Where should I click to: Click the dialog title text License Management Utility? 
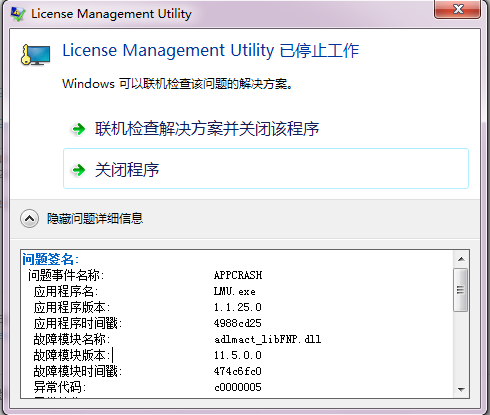tap(111, 14)
